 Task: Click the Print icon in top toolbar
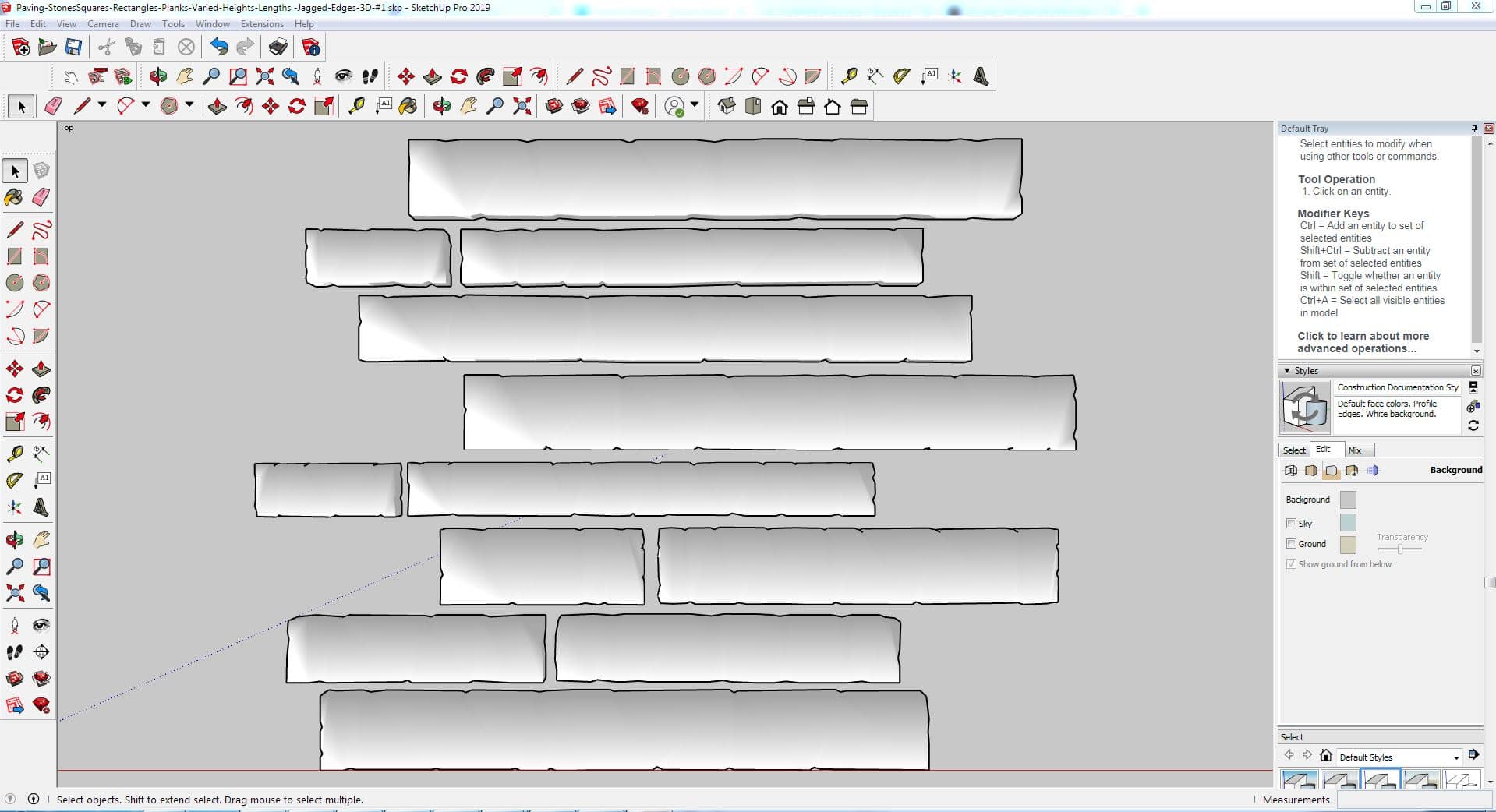(278, 48)
